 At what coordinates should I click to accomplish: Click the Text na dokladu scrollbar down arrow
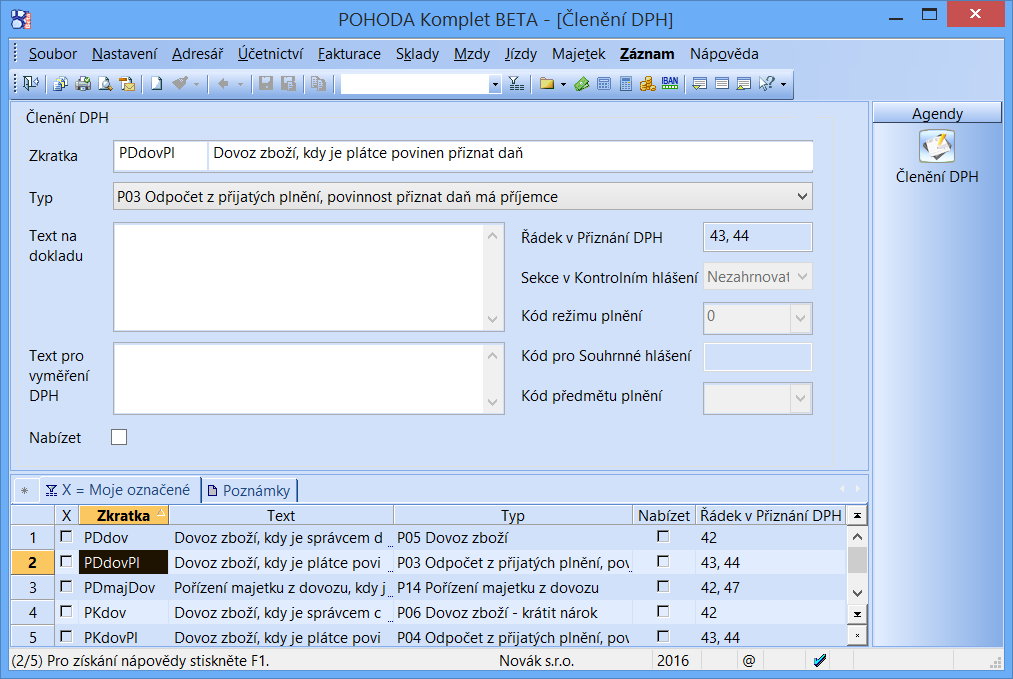click(x=492, y=319)
